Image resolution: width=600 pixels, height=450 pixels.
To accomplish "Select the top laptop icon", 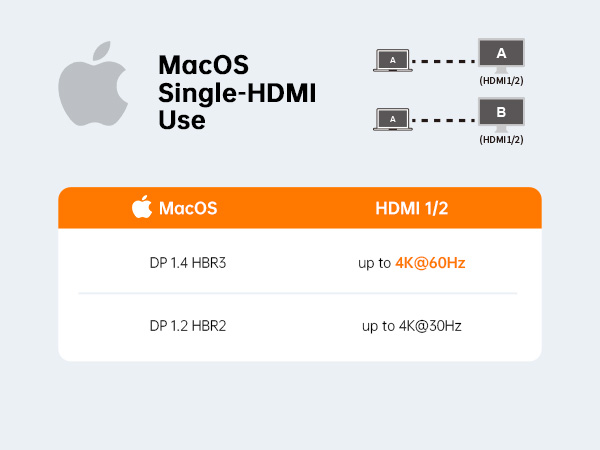I will (x=393, y=60).
